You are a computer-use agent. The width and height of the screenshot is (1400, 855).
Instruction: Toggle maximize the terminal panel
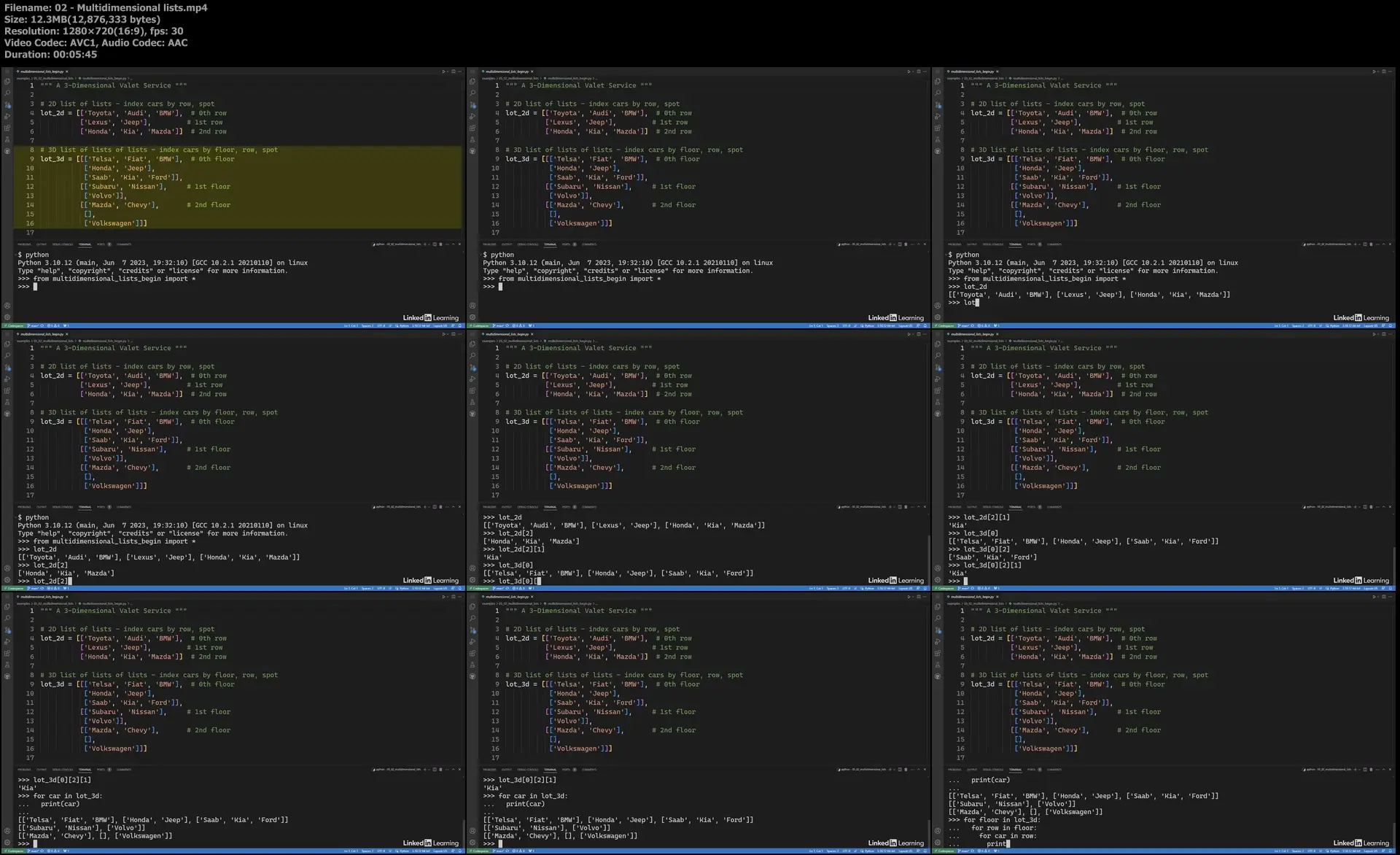pos(454,244)
